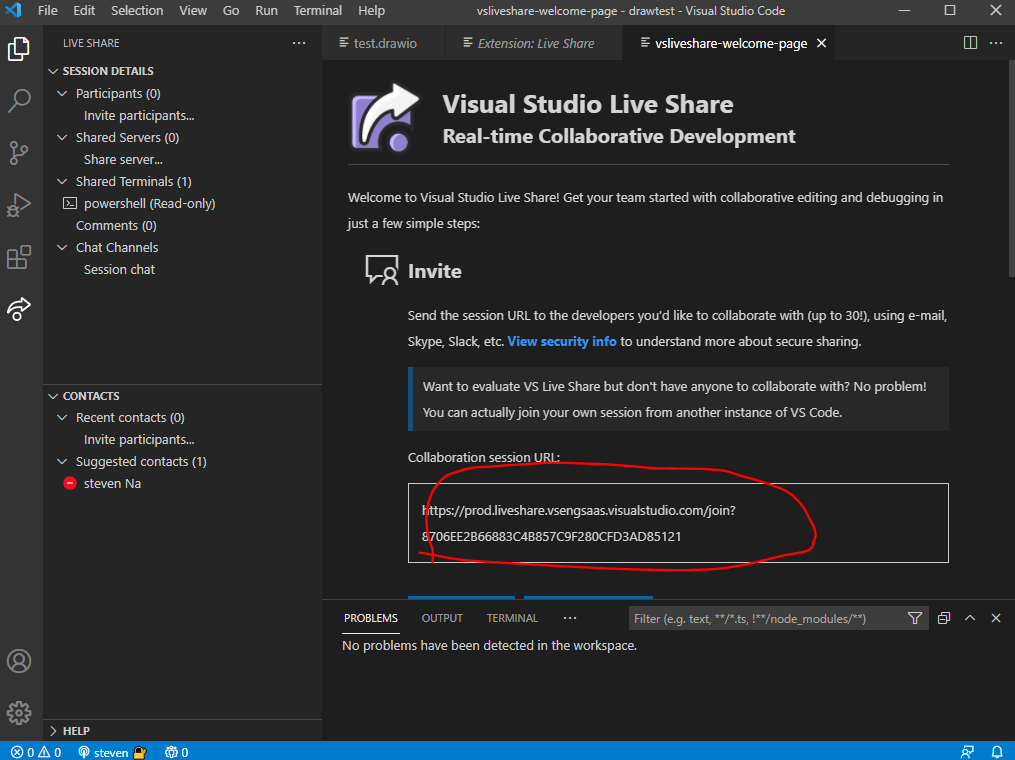Image resolution: width=1015 pixels, height=760 pixels.
Task: Collapse the SESSION DETAILS section
Action: (x=53, y=71)
